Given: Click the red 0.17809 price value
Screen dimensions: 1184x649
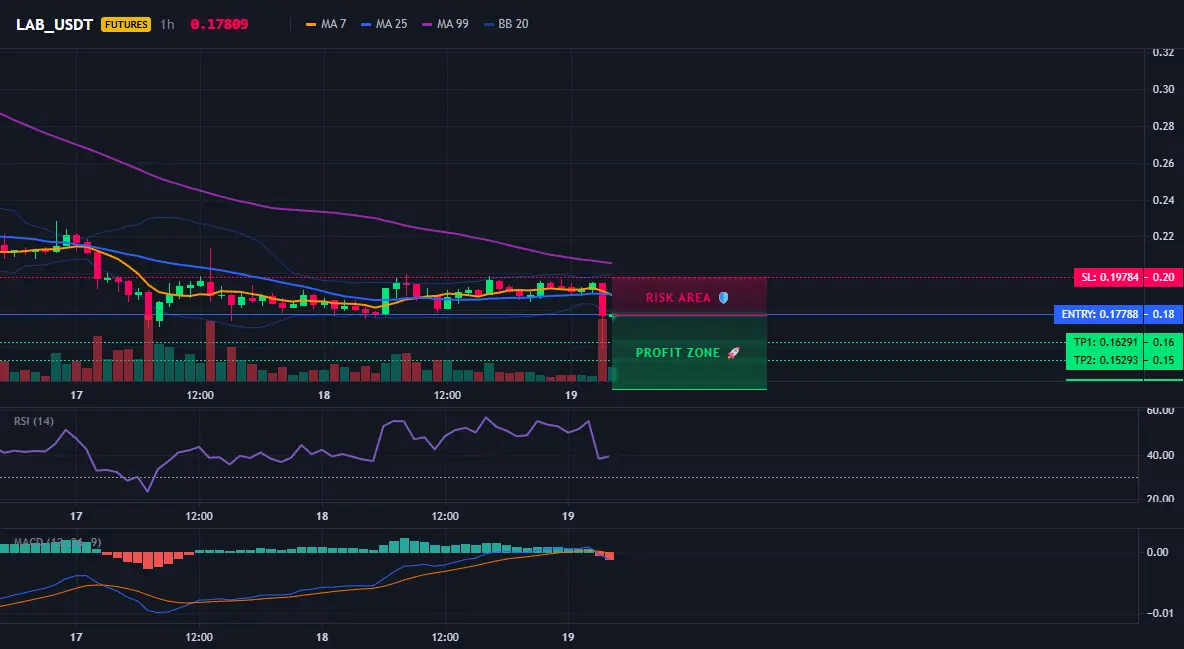Looking at the screenshot, I should point(219,24).
